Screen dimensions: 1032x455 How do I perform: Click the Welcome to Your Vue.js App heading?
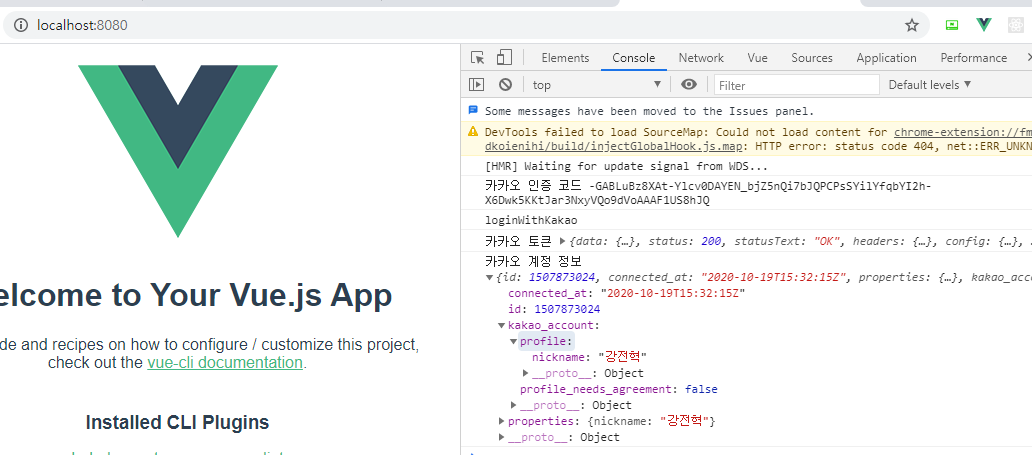[x=195, y=296]
